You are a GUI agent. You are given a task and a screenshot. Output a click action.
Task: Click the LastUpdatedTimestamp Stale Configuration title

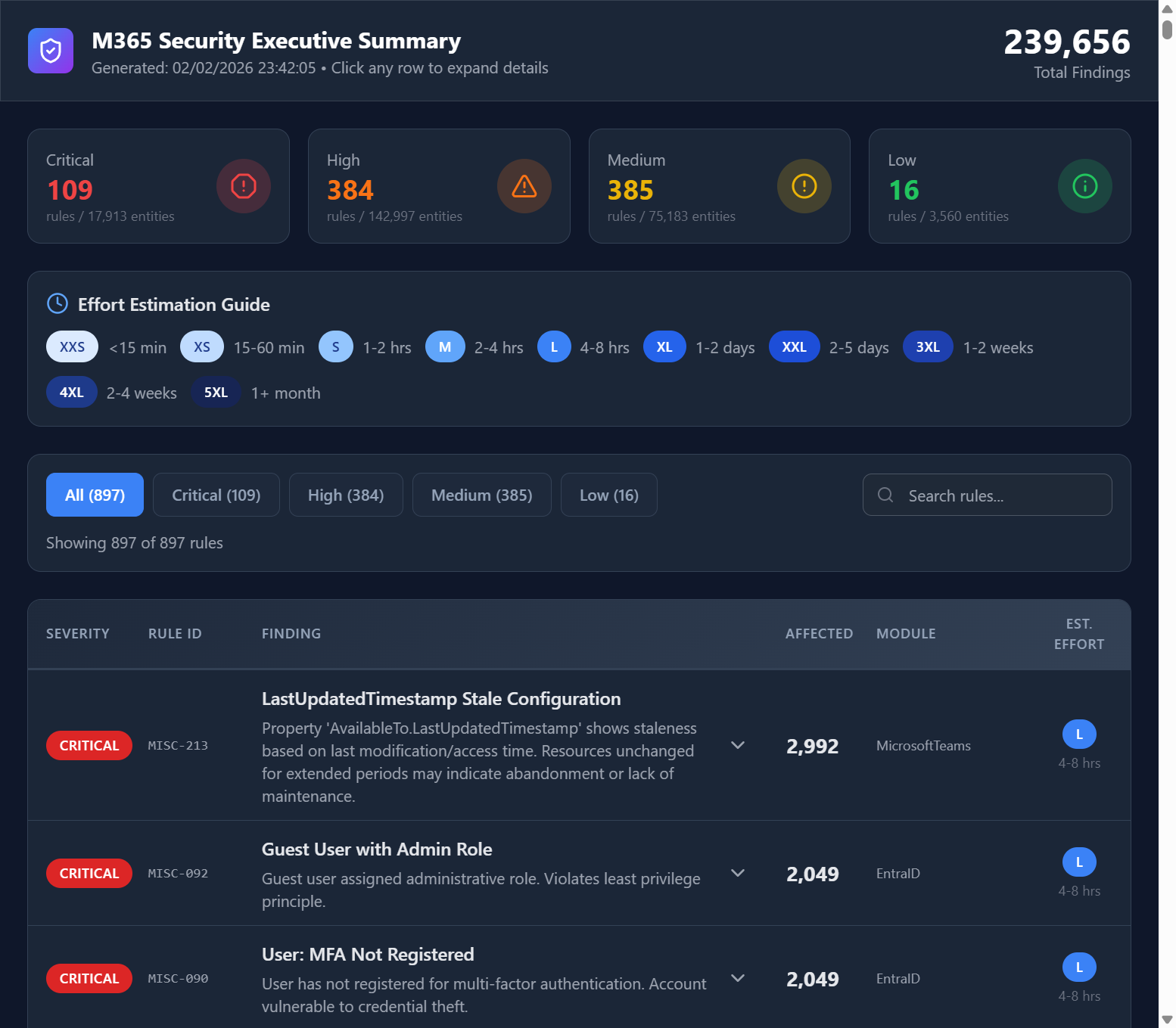click(441, 699)
